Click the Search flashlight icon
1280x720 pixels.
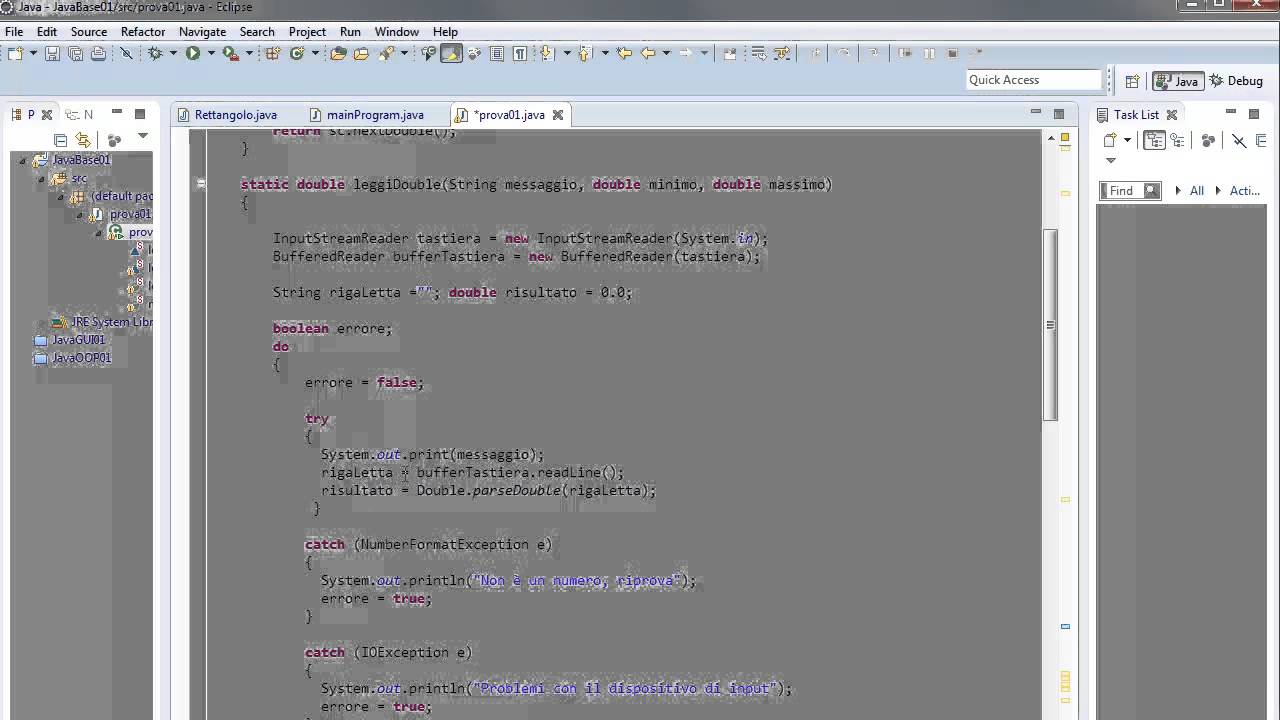[x=387, y=53]
